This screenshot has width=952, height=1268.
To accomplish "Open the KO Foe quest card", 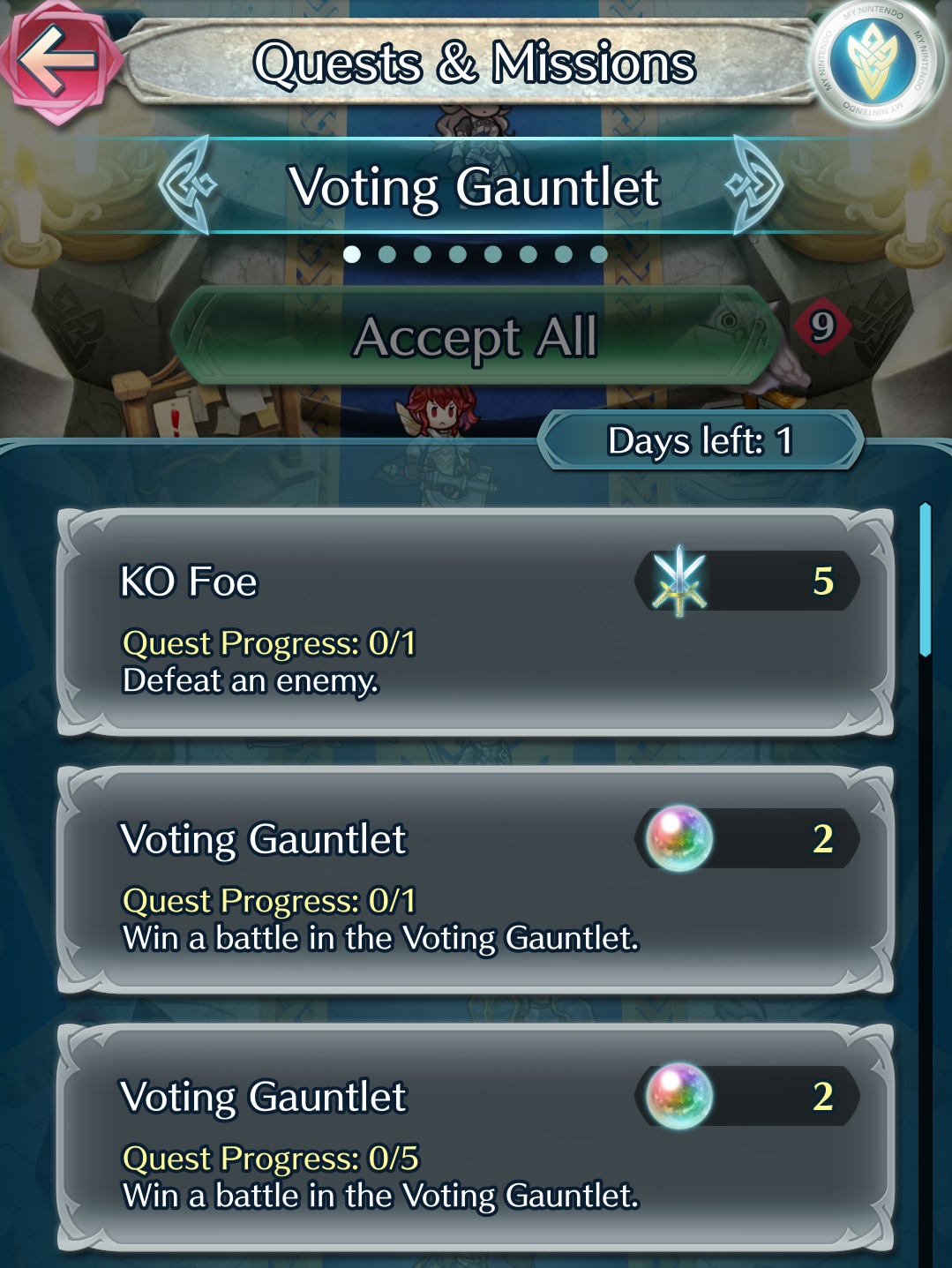I will click(x=476, y=622).
